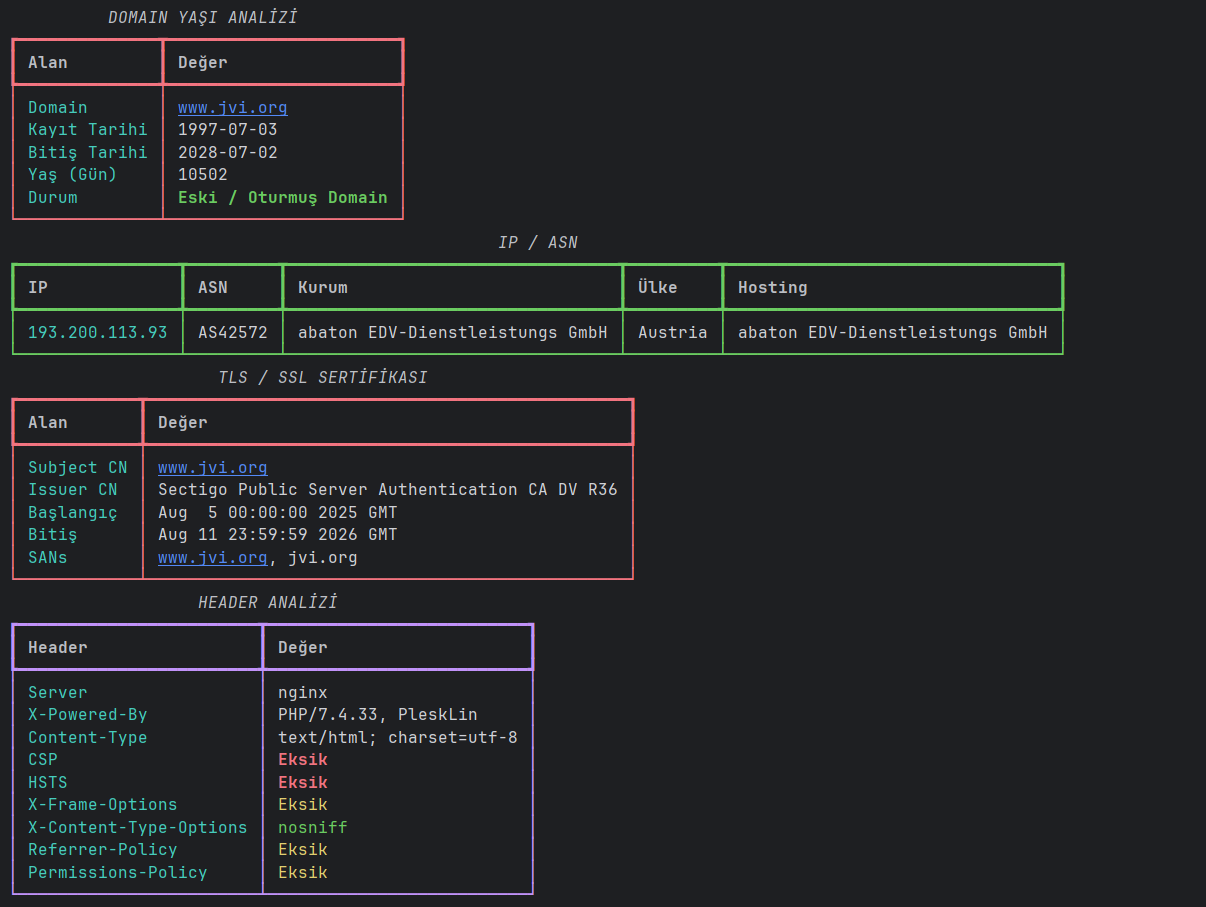This screenshot has height=907, width=1206.
Task: Click the red Eksik value for HSTS
Action: 303,782
